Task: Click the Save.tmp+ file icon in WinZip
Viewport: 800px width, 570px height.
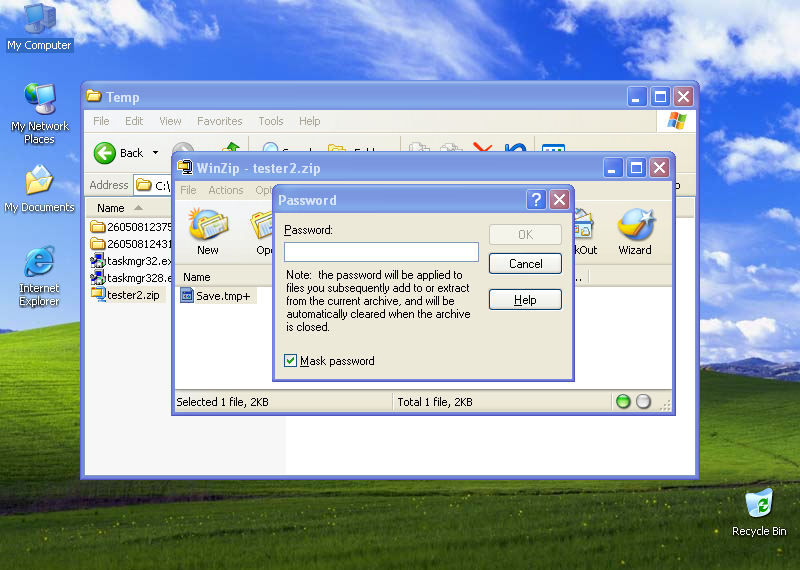Action: click(187, 295)
